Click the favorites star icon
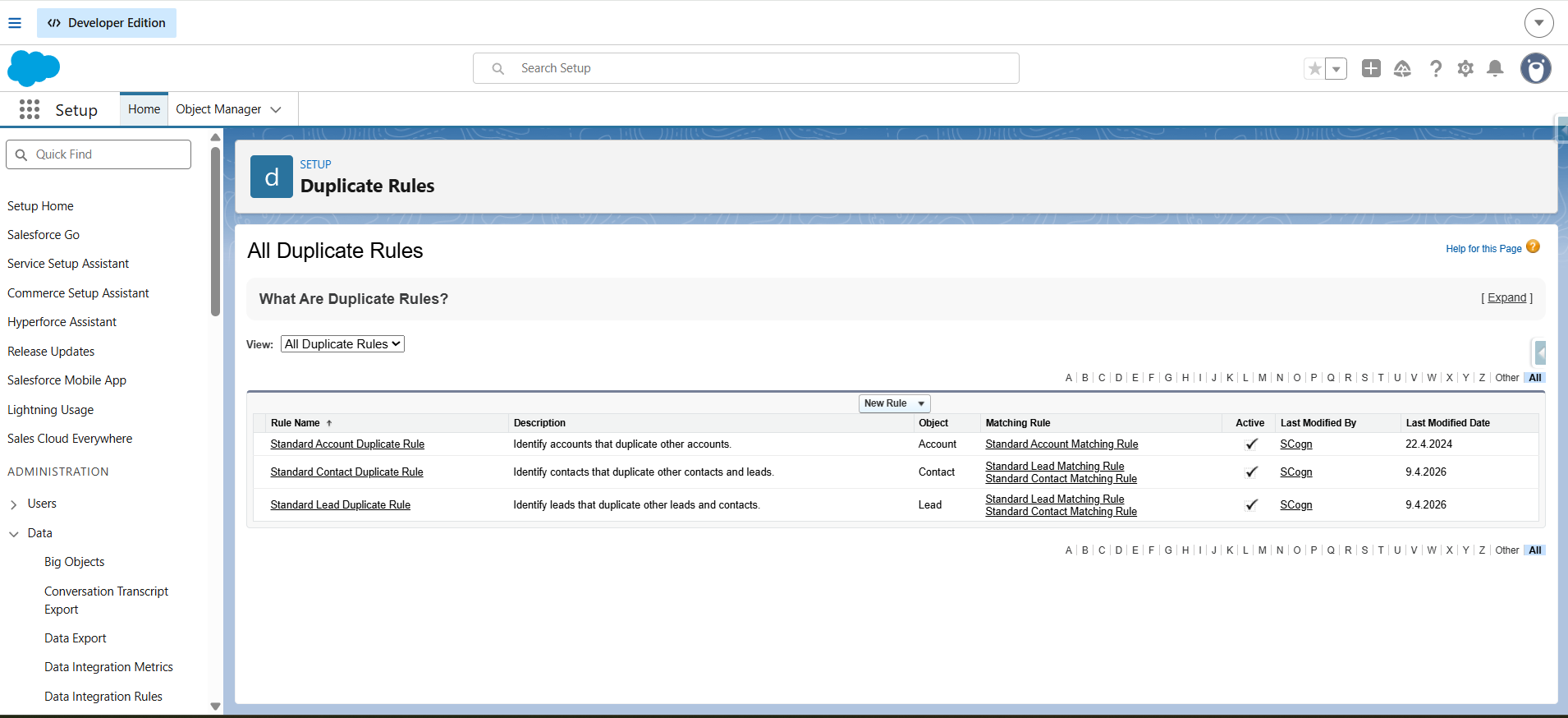1568x718 pixels. (1315, 68)
